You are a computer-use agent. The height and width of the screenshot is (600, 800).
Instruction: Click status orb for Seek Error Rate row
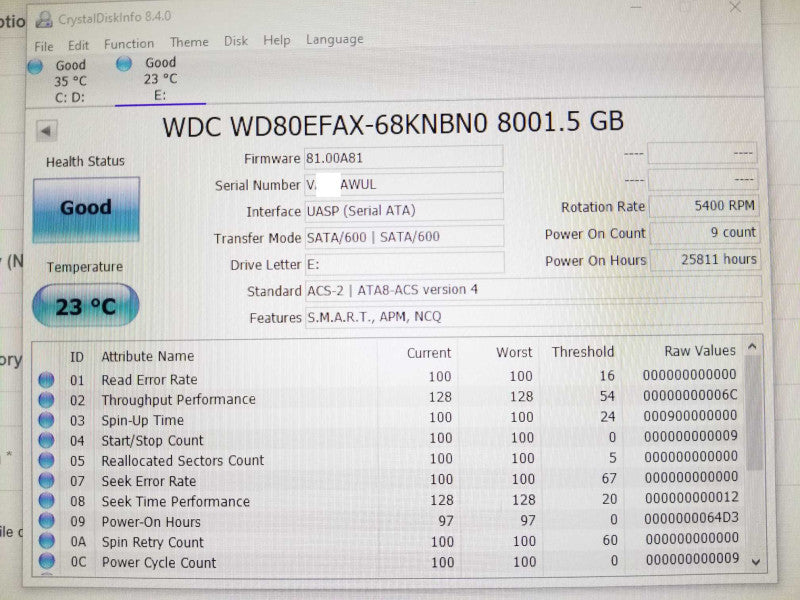pos(46,481)
